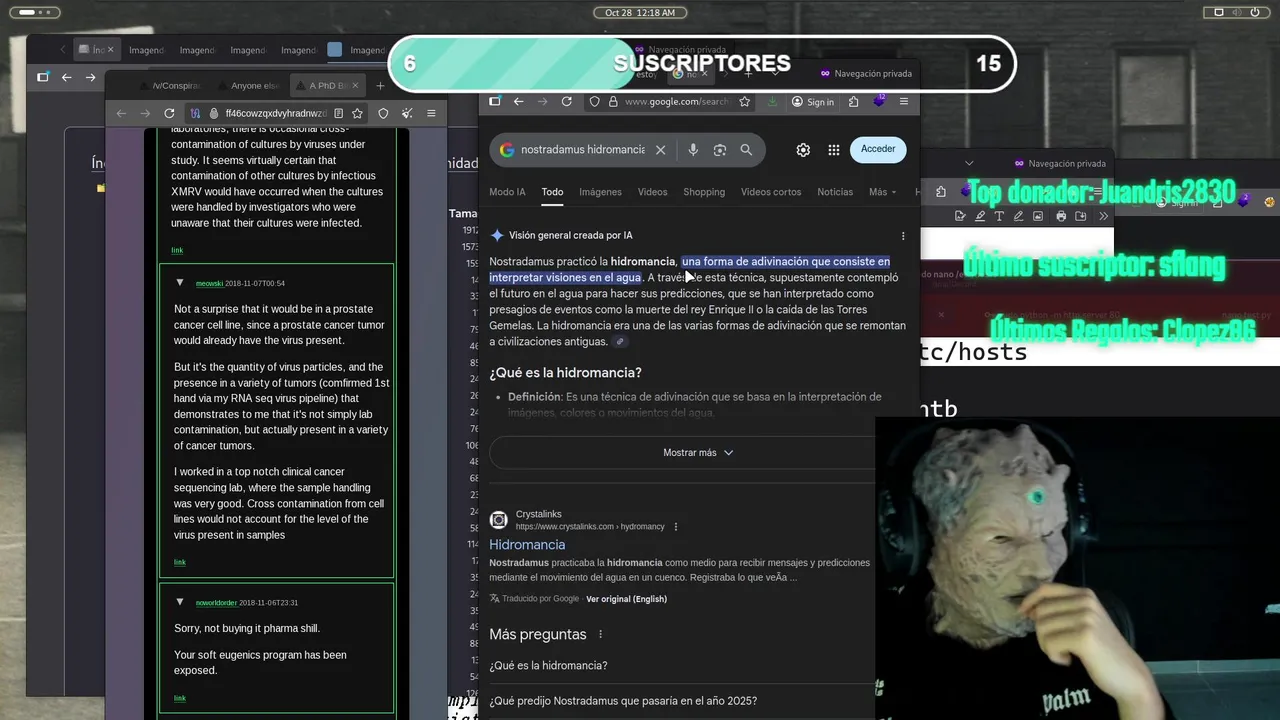Click Sign in in Google window toolbar
Screen dimensions: 1280x720
(813, 101)
